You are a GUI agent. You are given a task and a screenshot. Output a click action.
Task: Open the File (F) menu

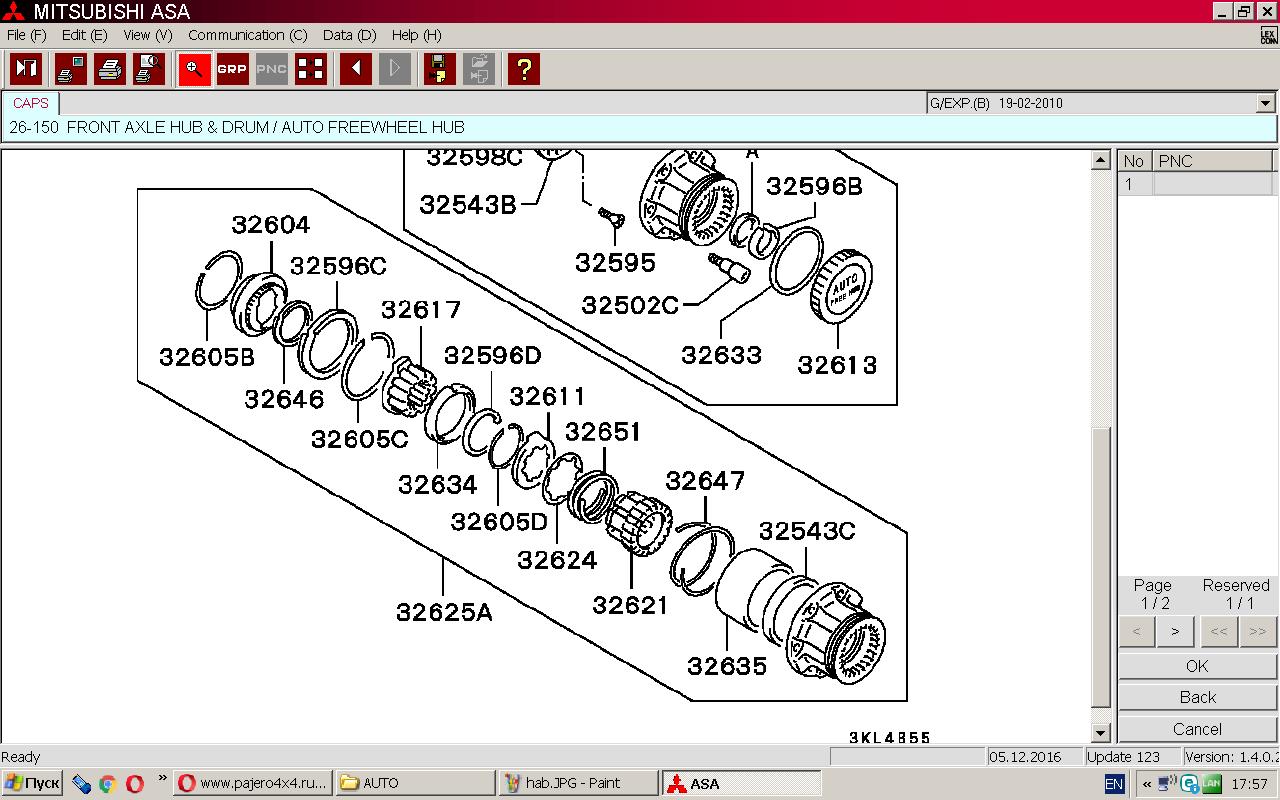26,35
